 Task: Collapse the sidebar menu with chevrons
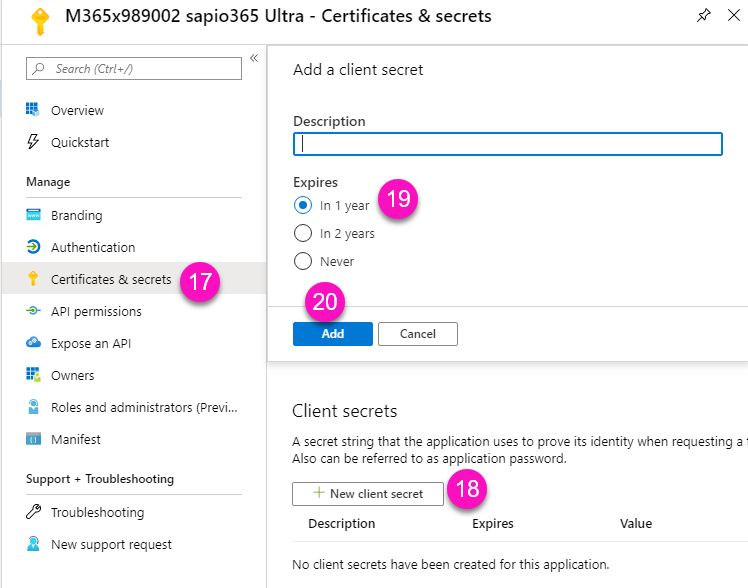(254, 58)
